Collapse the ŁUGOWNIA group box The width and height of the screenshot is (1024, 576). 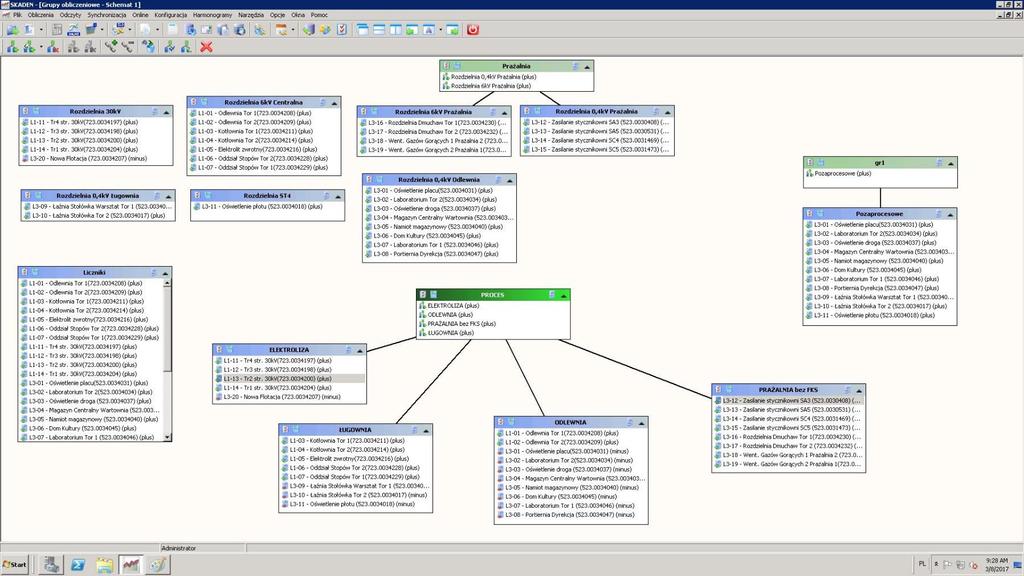426,430
